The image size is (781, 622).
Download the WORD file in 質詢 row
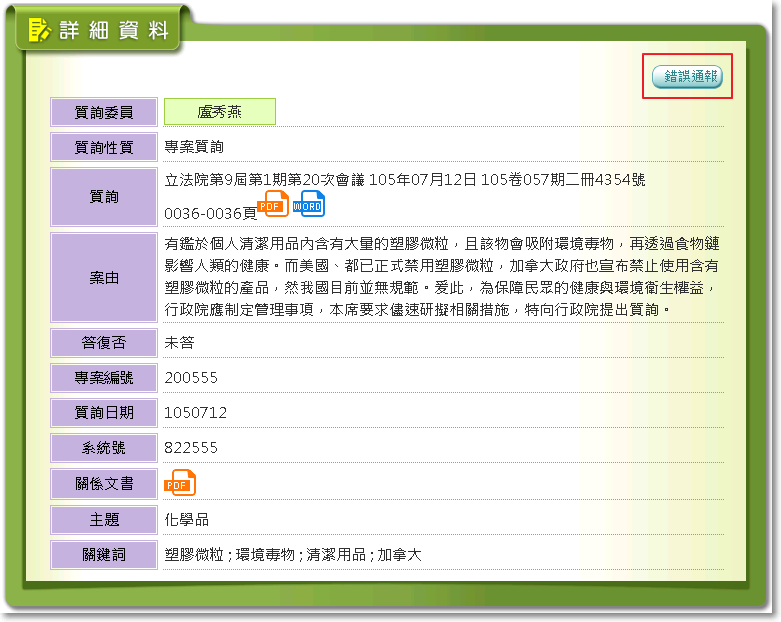coord(308,204)
